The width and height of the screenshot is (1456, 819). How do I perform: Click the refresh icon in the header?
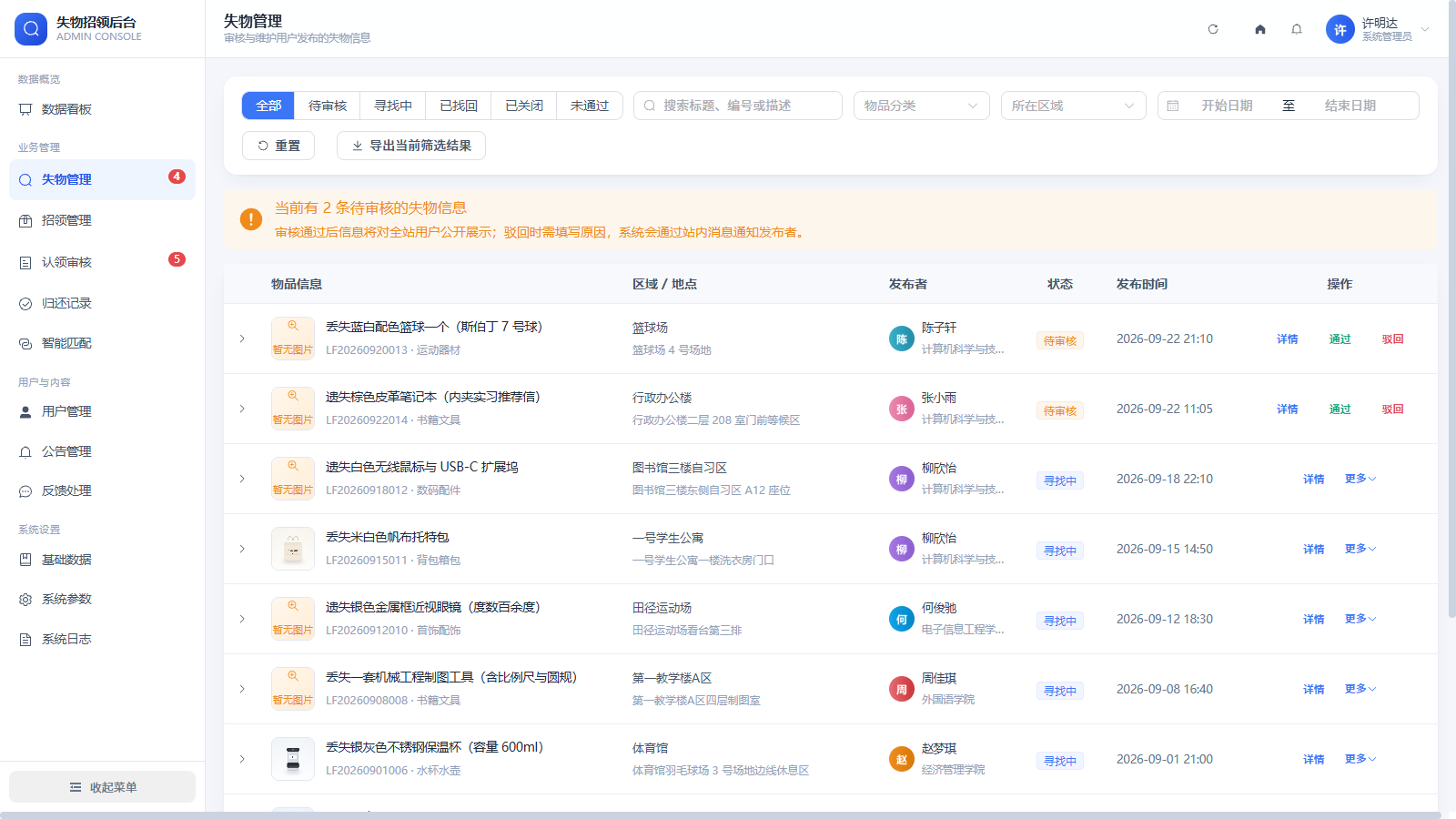click(1213, 29)
